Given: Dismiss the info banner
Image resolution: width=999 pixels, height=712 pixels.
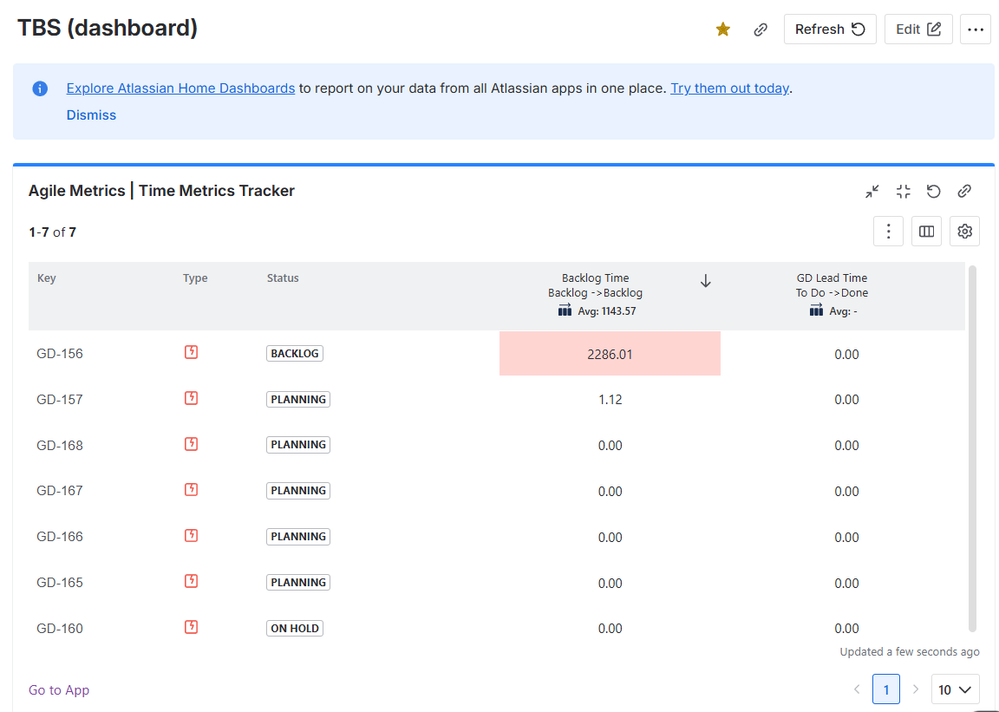Looking at the screenshot, I should 91,115.
